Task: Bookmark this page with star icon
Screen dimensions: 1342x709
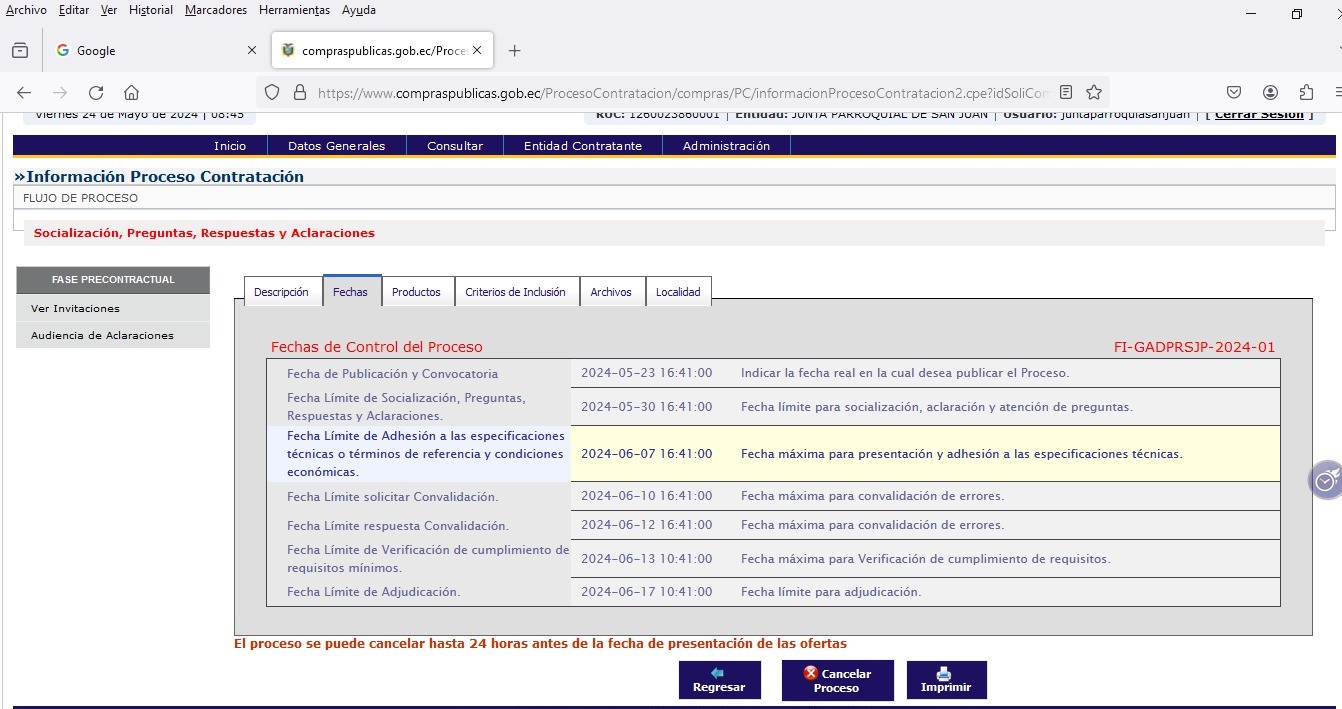Action: 1094,93
